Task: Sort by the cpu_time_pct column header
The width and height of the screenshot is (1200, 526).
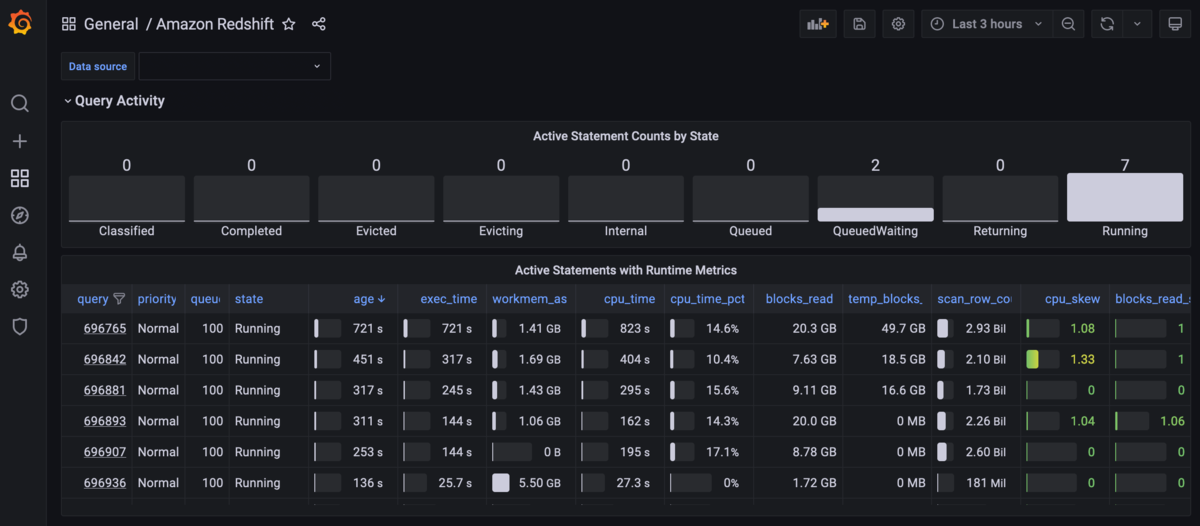Action: click(x=708, y=299)
